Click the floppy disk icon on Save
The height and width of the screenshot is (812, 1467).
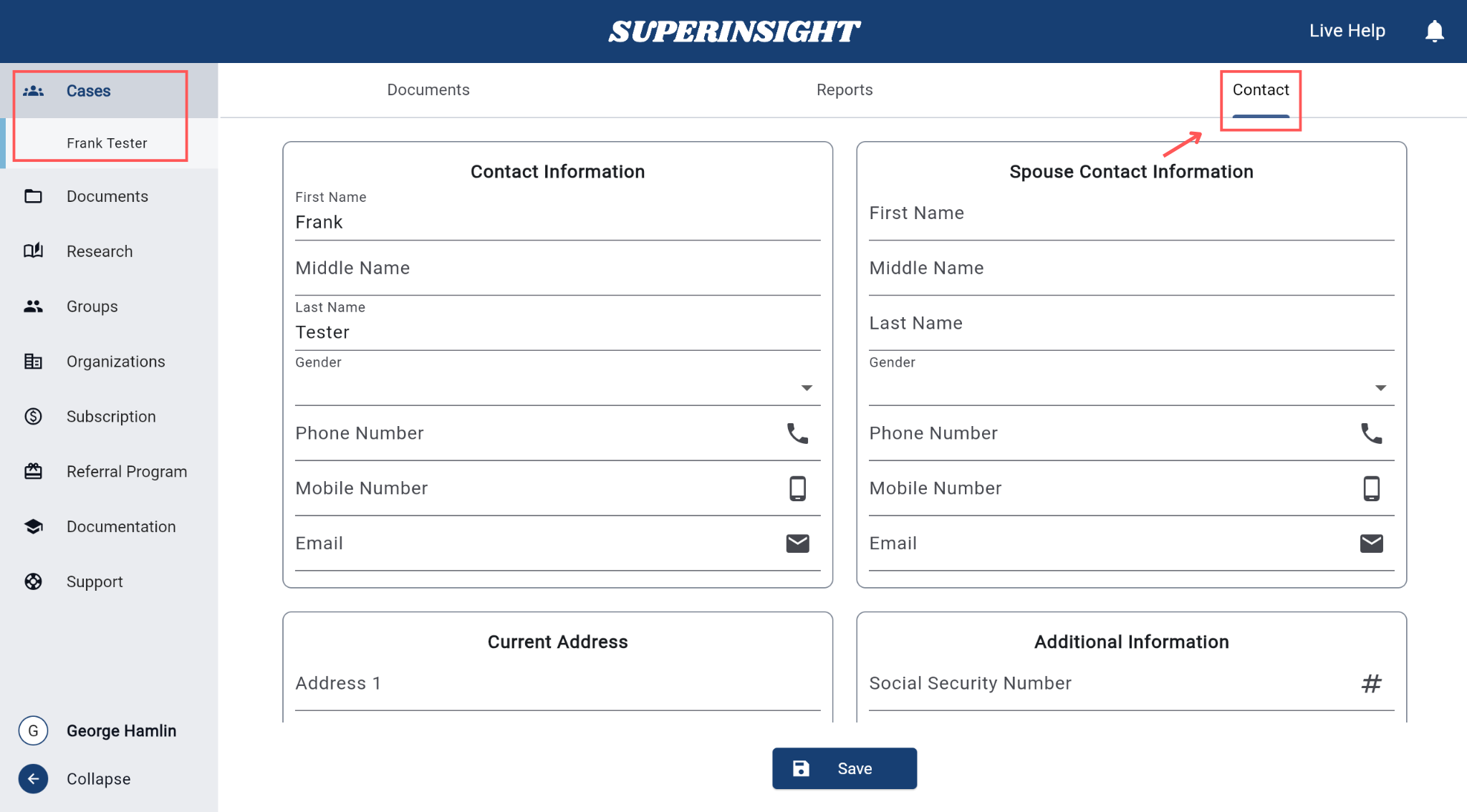pyautogui.click(x=801, y=768)
